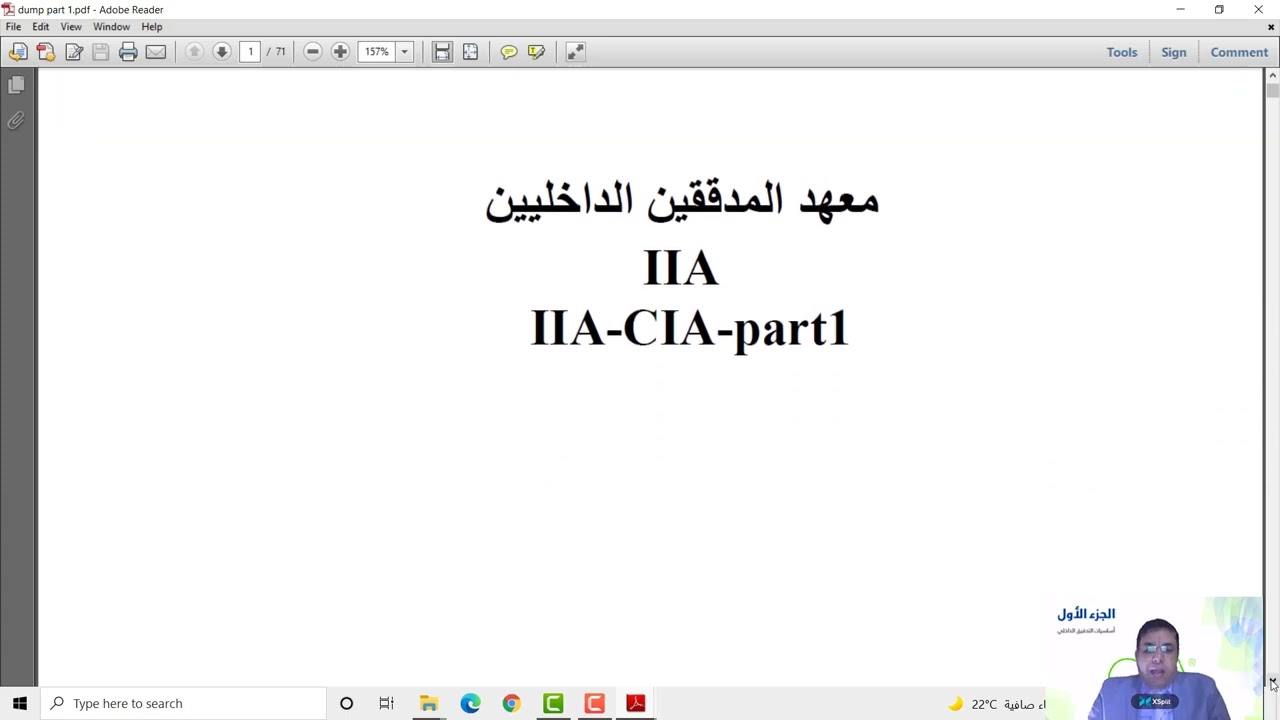Screen dimensions: 1280x720
Task: Open the orange Camtasia recorder taskbar app
Action: tap(594, 703)
